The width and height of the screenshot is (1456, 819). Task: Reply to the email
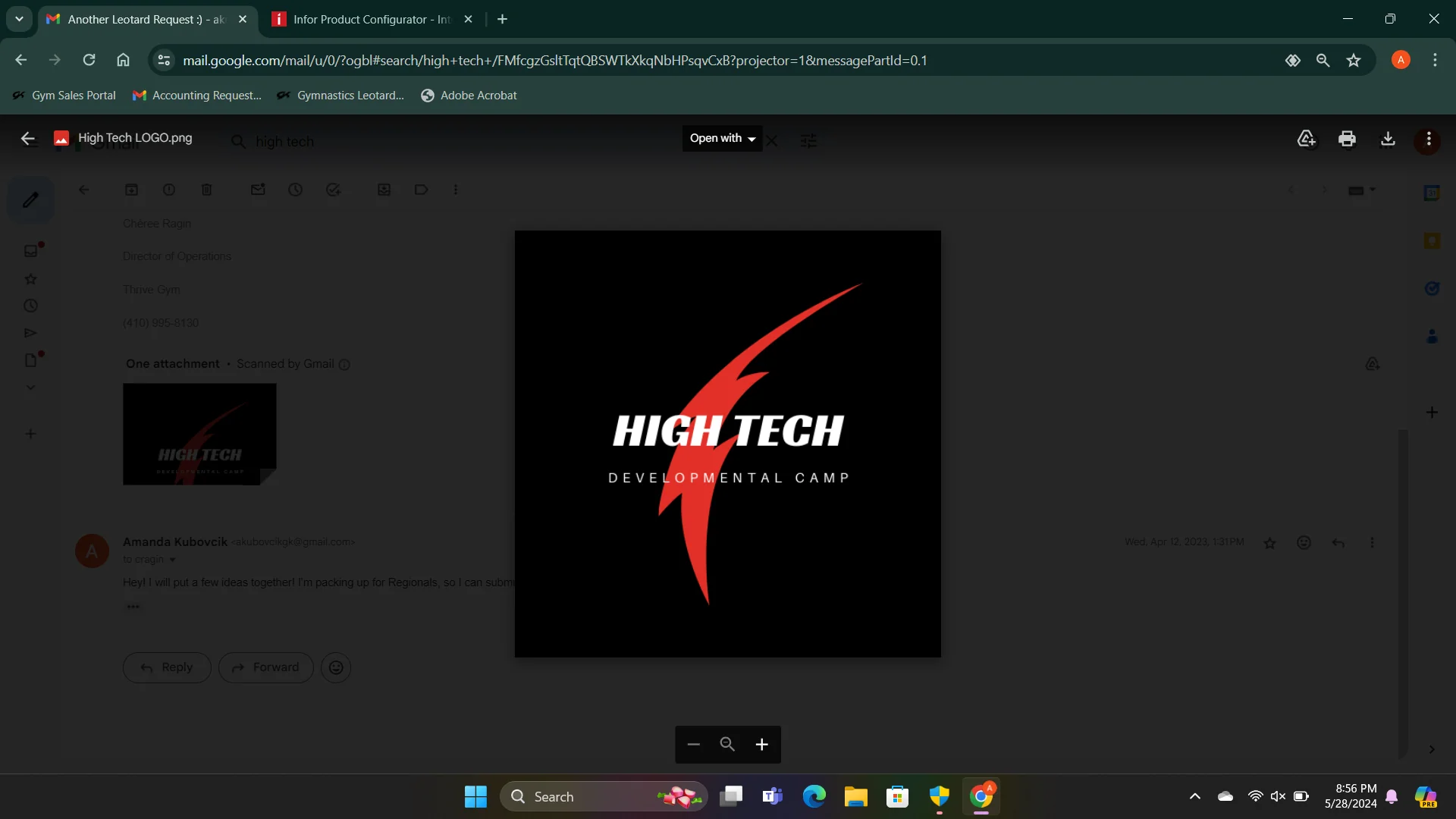(167, 667)
